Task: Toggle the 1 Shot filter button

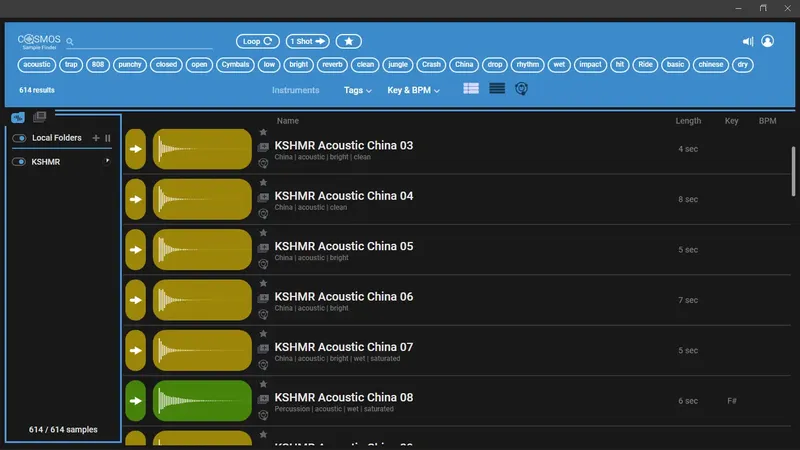Action: [x=308, y=41]
